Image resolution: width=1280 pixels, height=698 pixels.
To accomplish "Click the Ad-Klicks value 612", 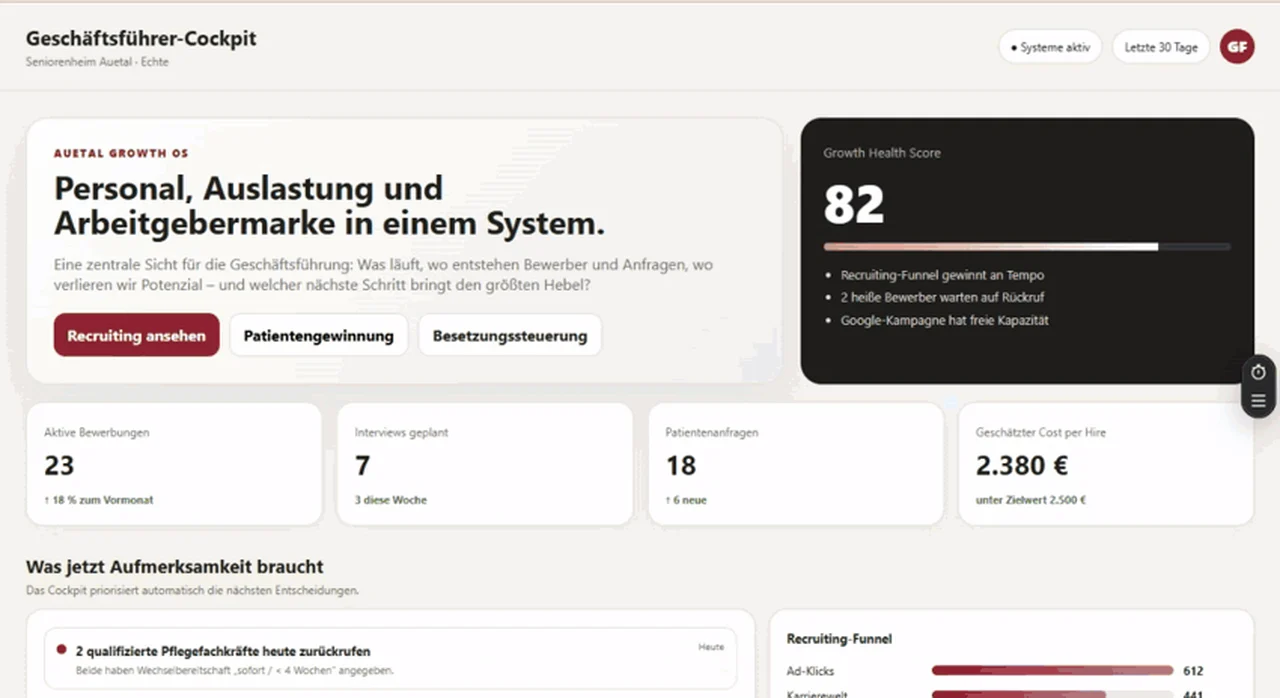I will click(1192, 671).
